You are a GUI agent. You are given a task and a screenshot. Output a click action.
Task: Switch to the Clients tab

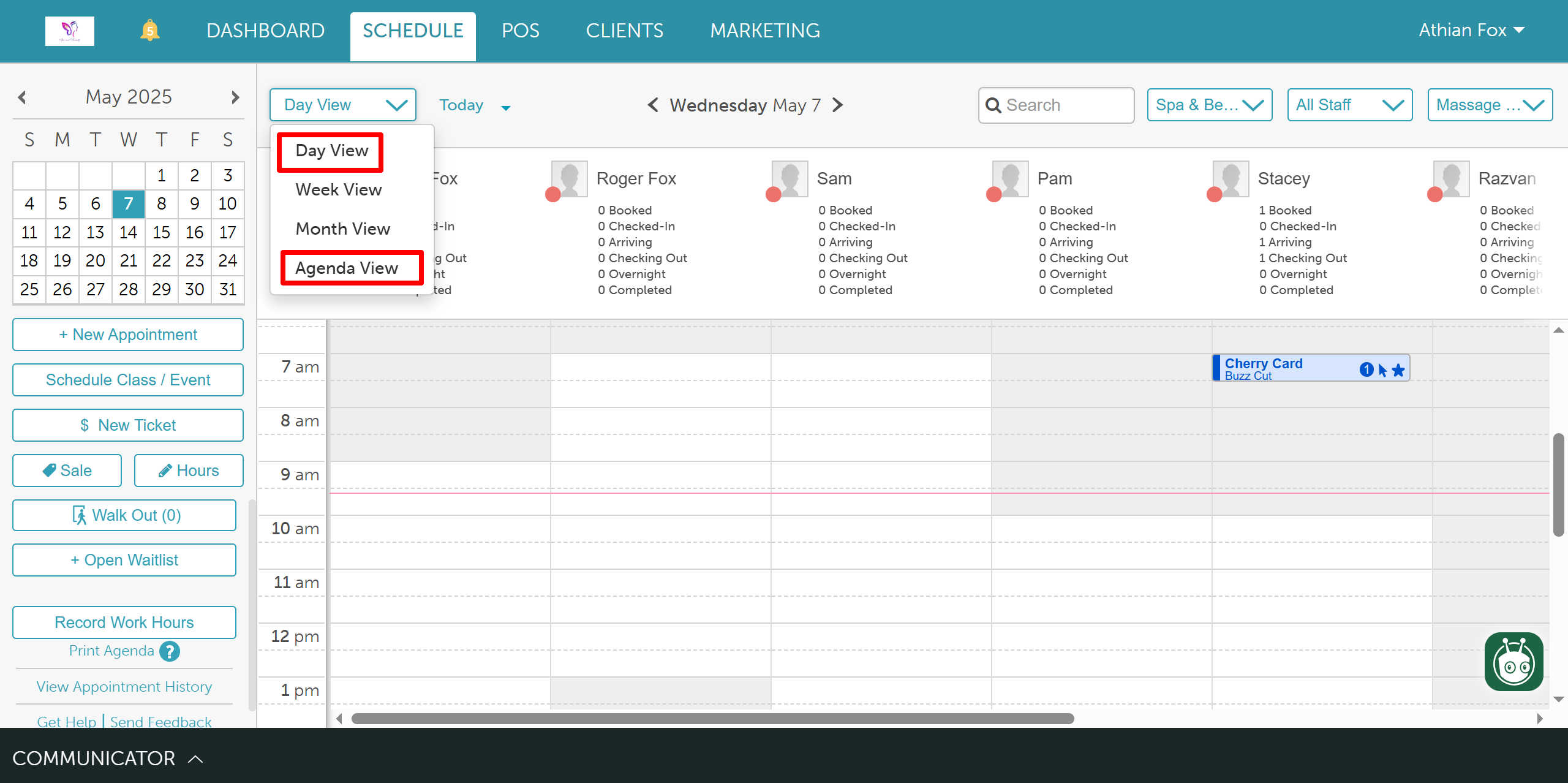(624, 31)
